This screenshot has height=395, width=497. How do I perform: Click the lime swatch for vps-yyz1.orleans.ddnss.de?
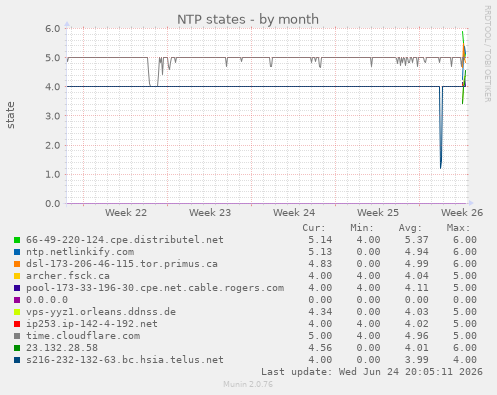pos(17,312)
